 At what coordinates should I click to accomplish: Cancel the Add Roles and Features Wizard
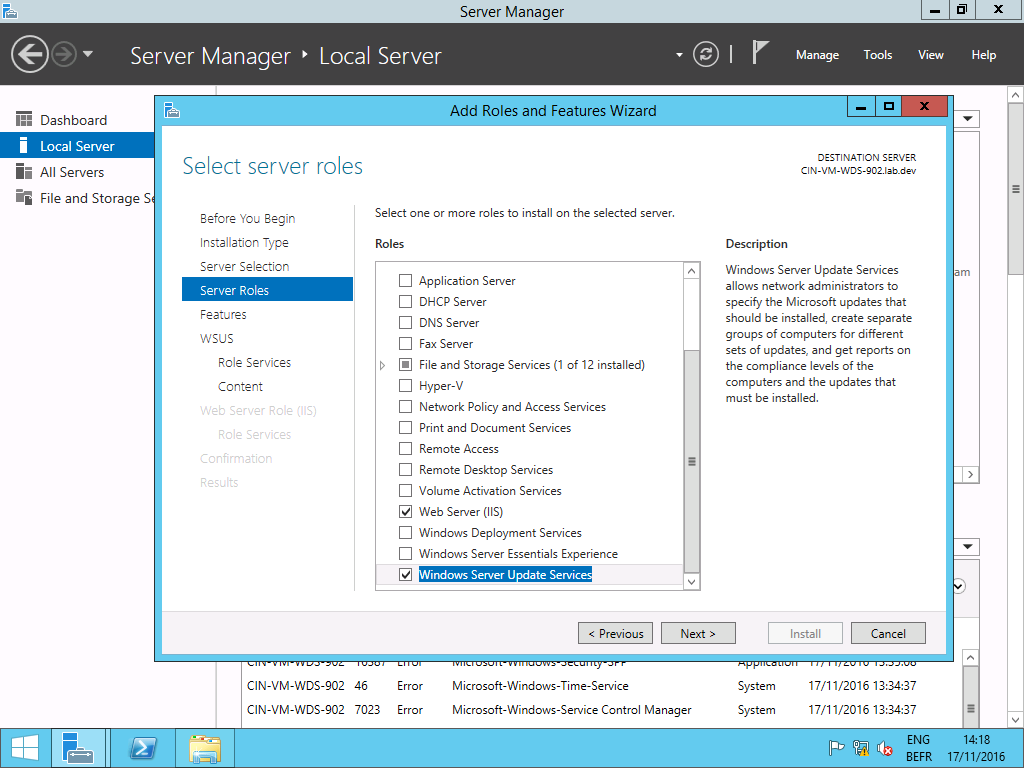[x=888, y=633]
